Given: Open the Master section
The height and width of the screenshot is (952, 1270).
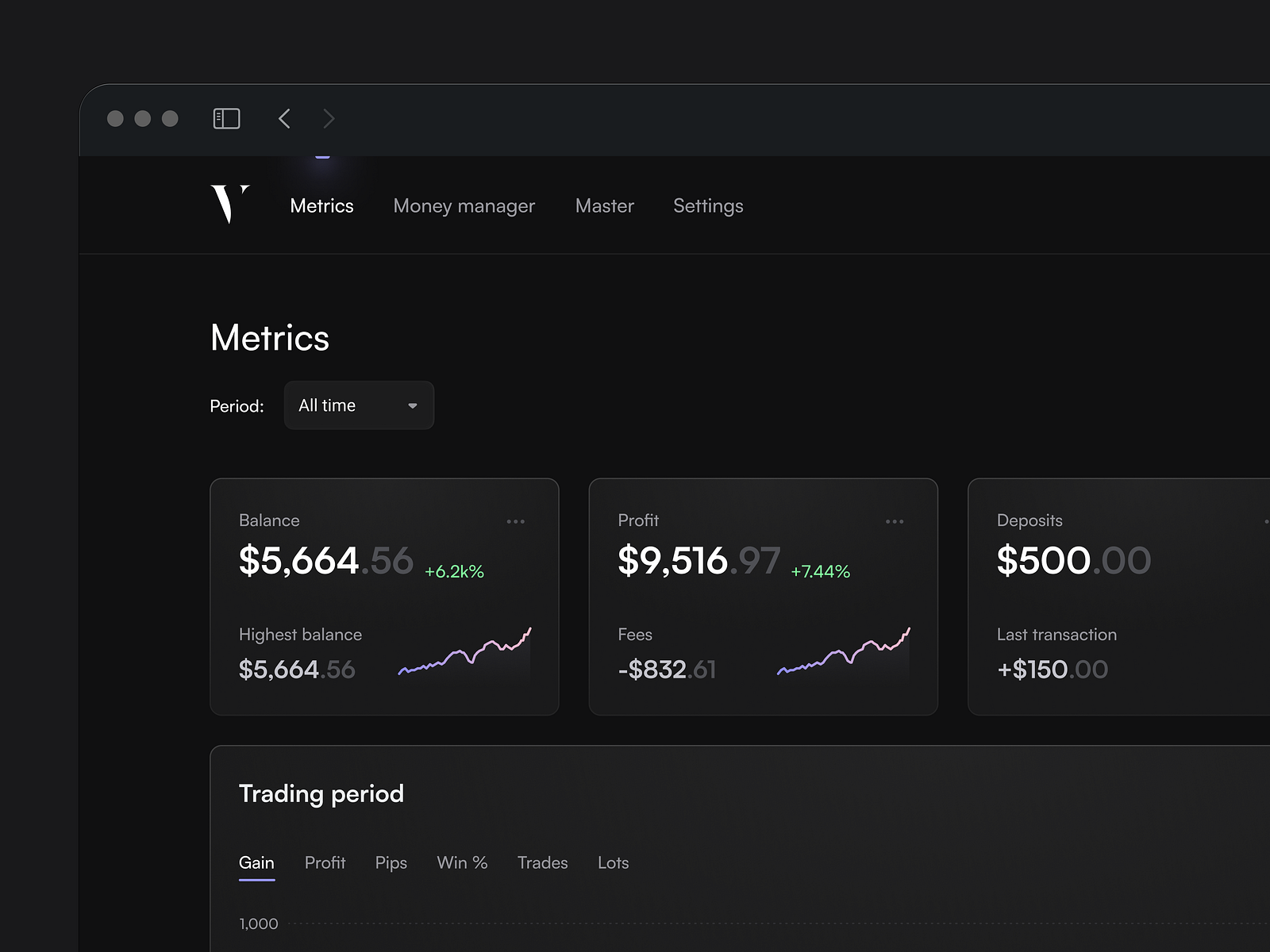Looking at the screenshot, I should [x=604, y=205].
